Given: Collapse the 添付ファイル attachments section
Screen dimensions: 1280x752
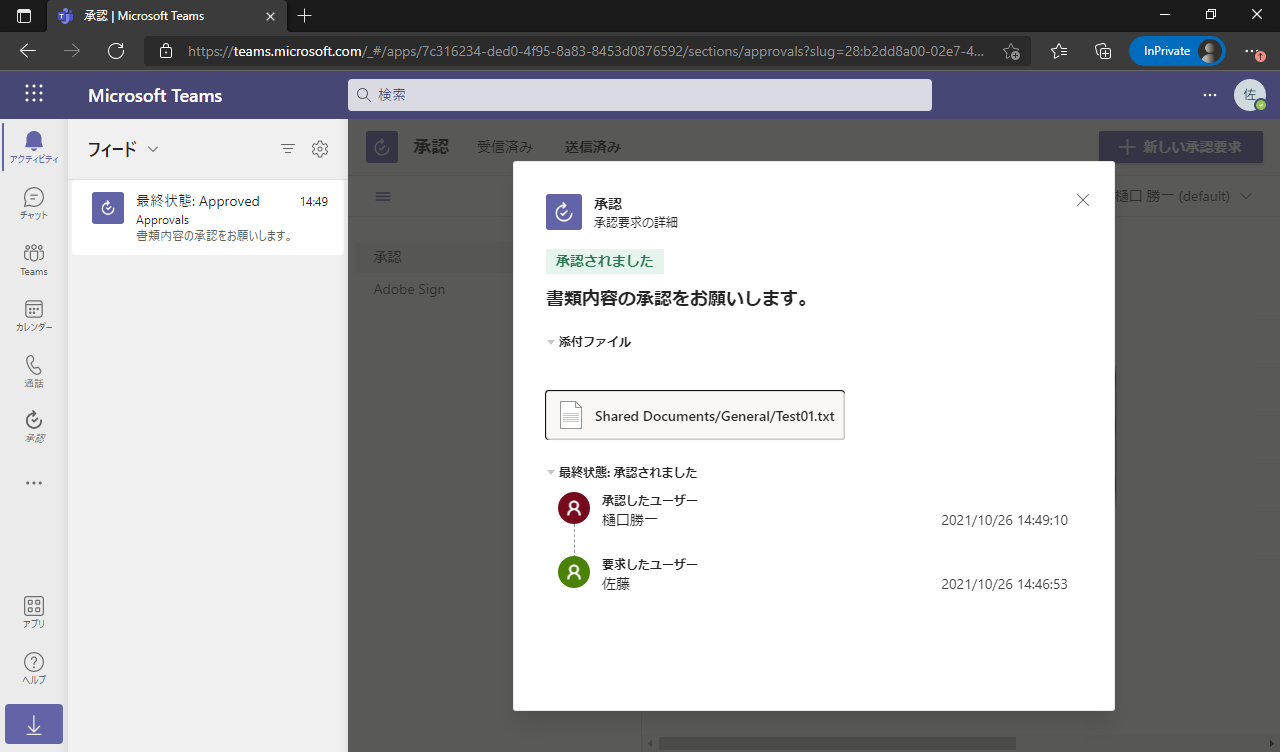Looking at the screenshot, I should coord(589,342).
